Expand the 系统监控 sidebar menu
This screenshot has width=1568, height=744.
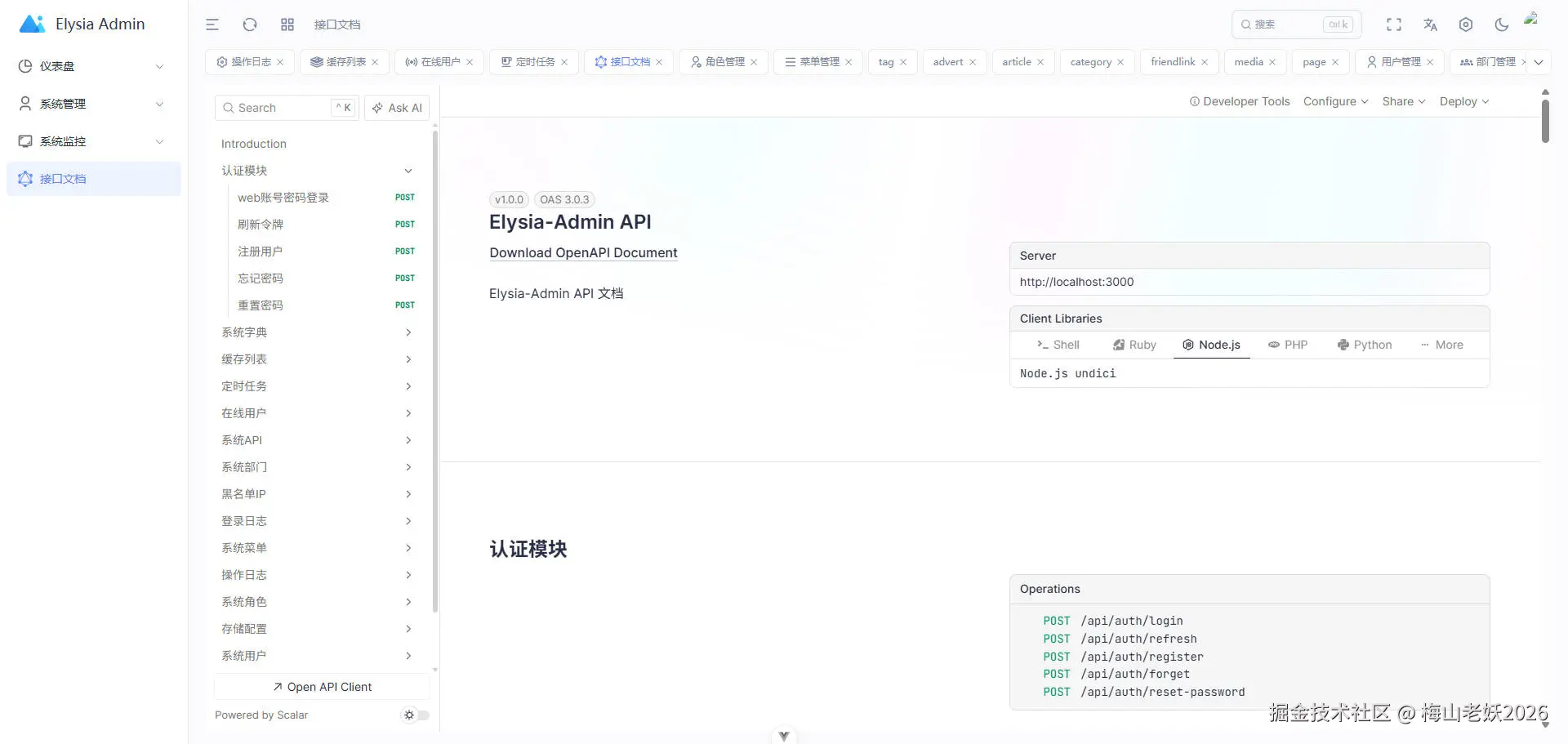pyautogui.click(x=94, y=141)
